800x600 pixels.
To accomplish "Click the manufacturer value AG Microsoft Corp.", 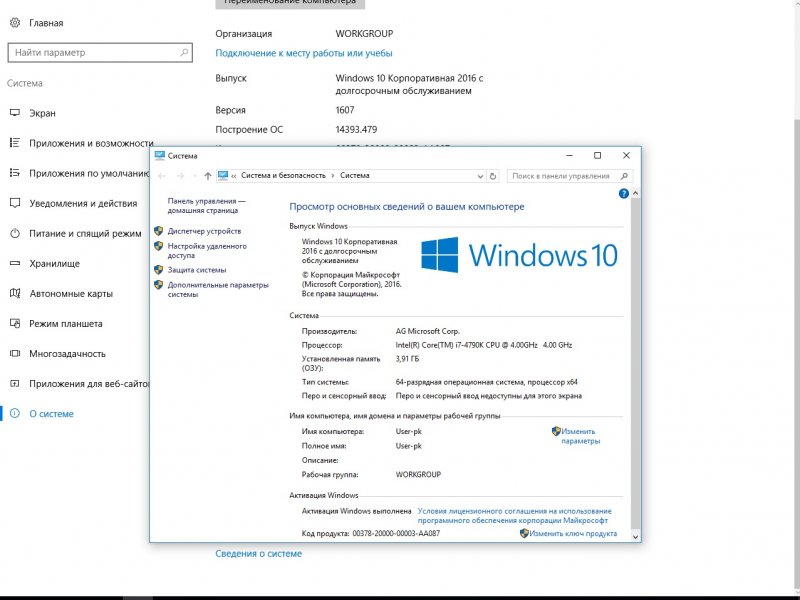I will tap(428, 331).
